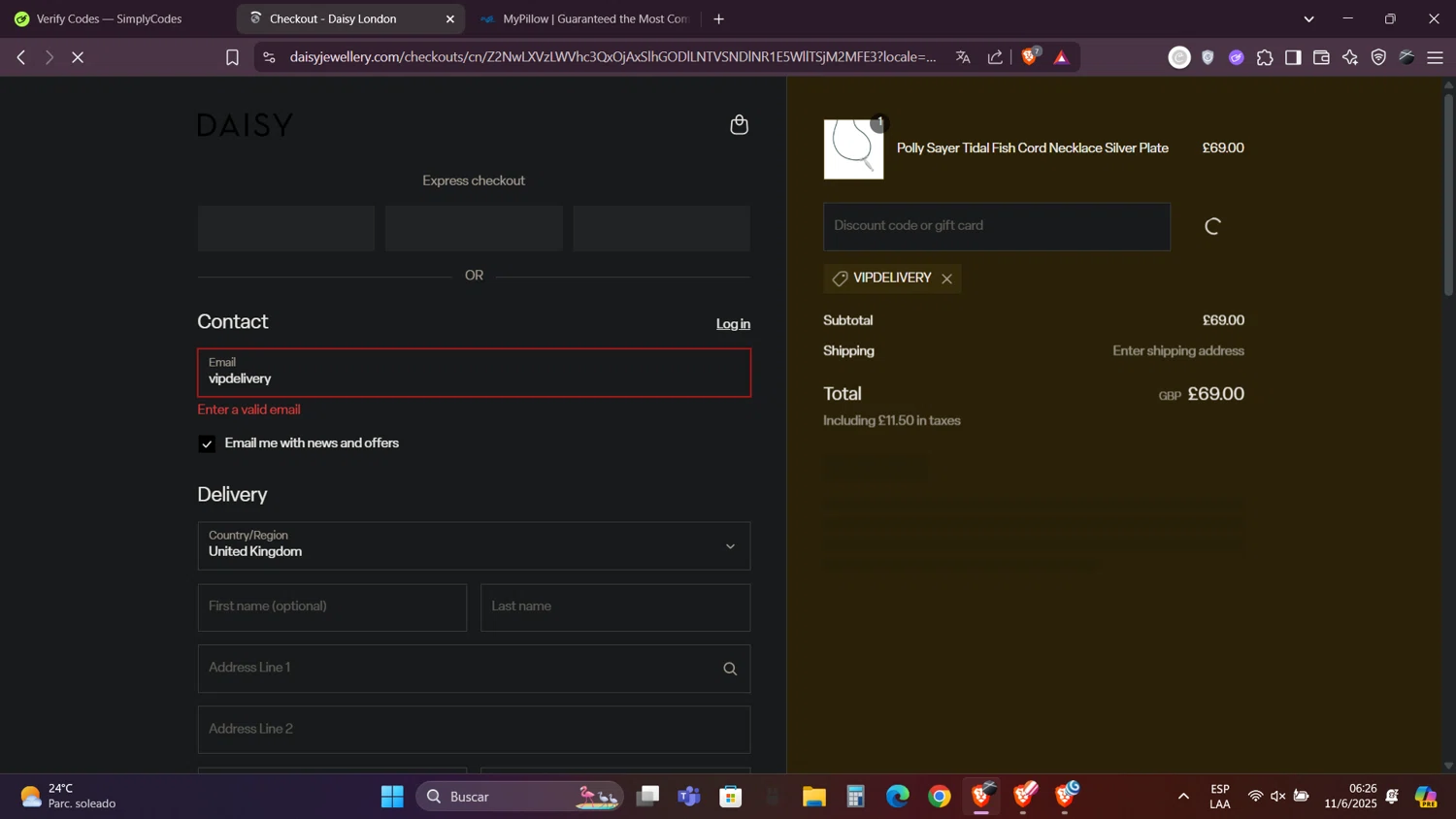Open the browser extensions puzzle icon
Image resolution: width=1456 pixels, height=819 pixels.
1265,57
